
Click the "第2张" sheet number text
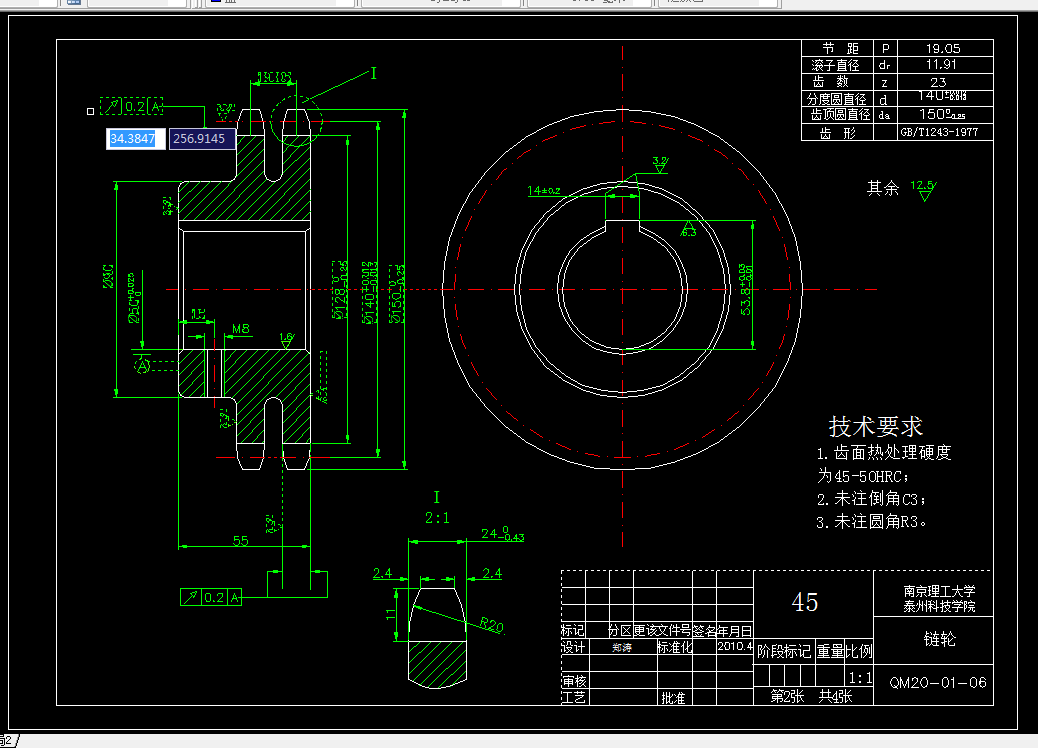(x=787, y=696)
